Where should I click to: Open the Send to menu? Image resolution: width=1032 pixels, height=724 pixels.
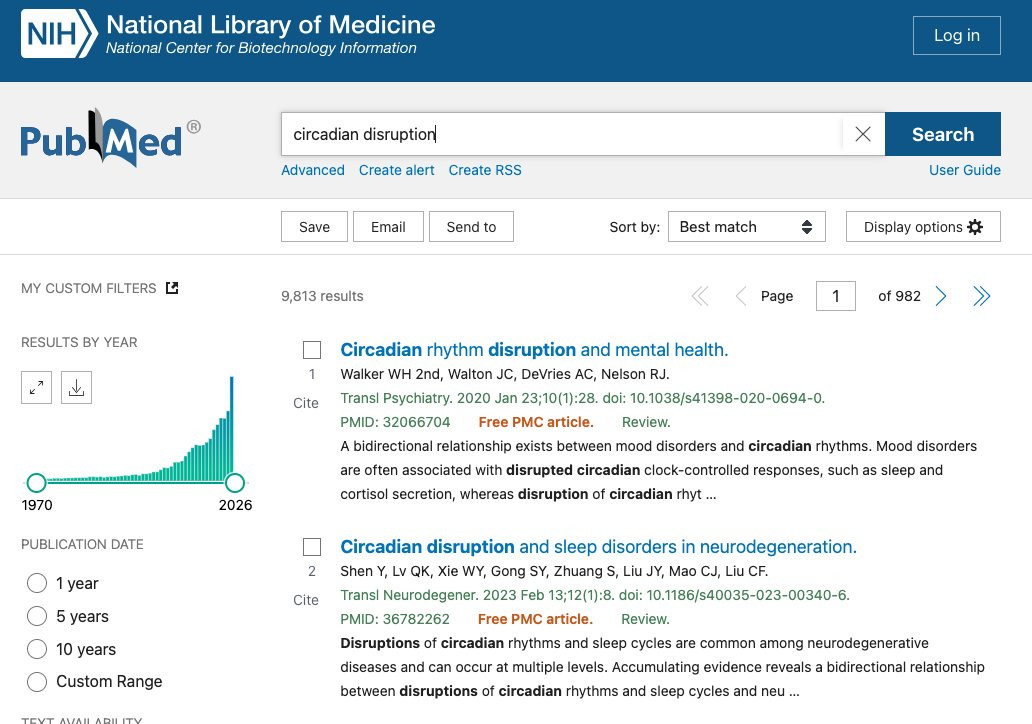[x=471, y=227]
